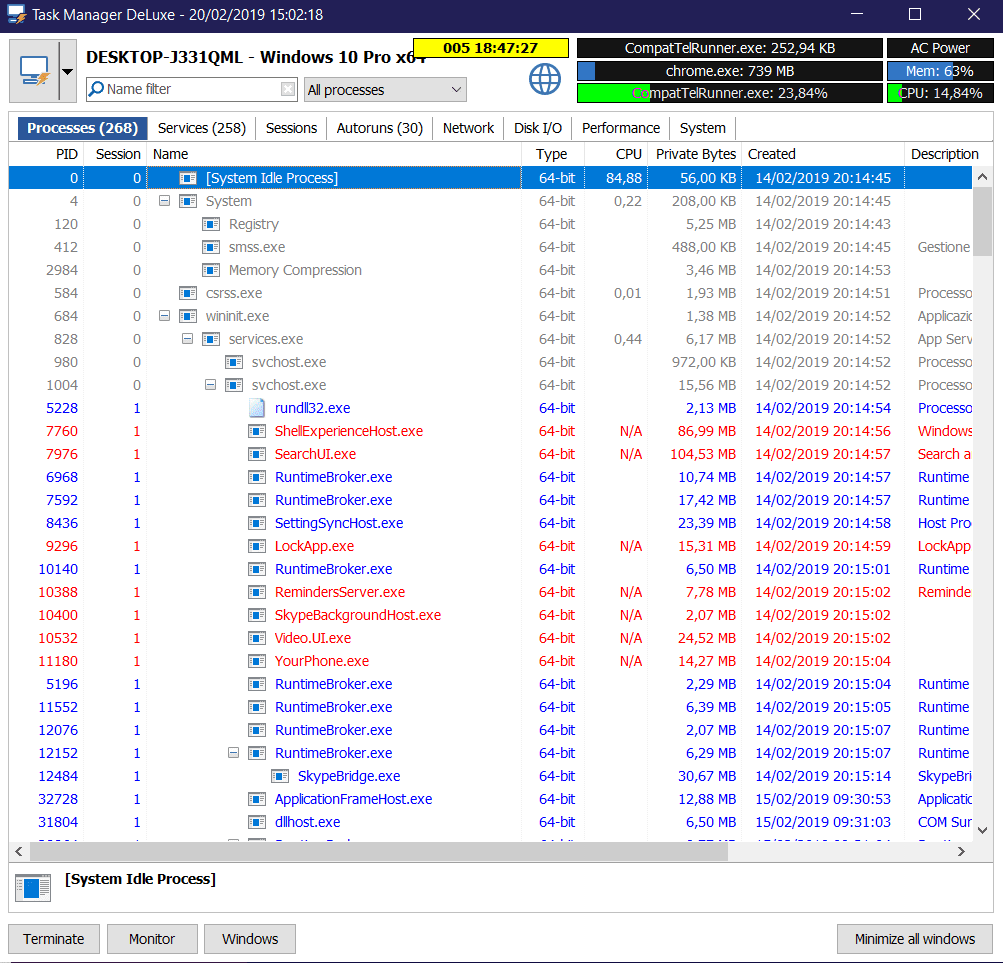The width and height of the screenshot is (1003, 963).
Task: Click the rundll32.exe file icon
Action: tap(257, 408)
